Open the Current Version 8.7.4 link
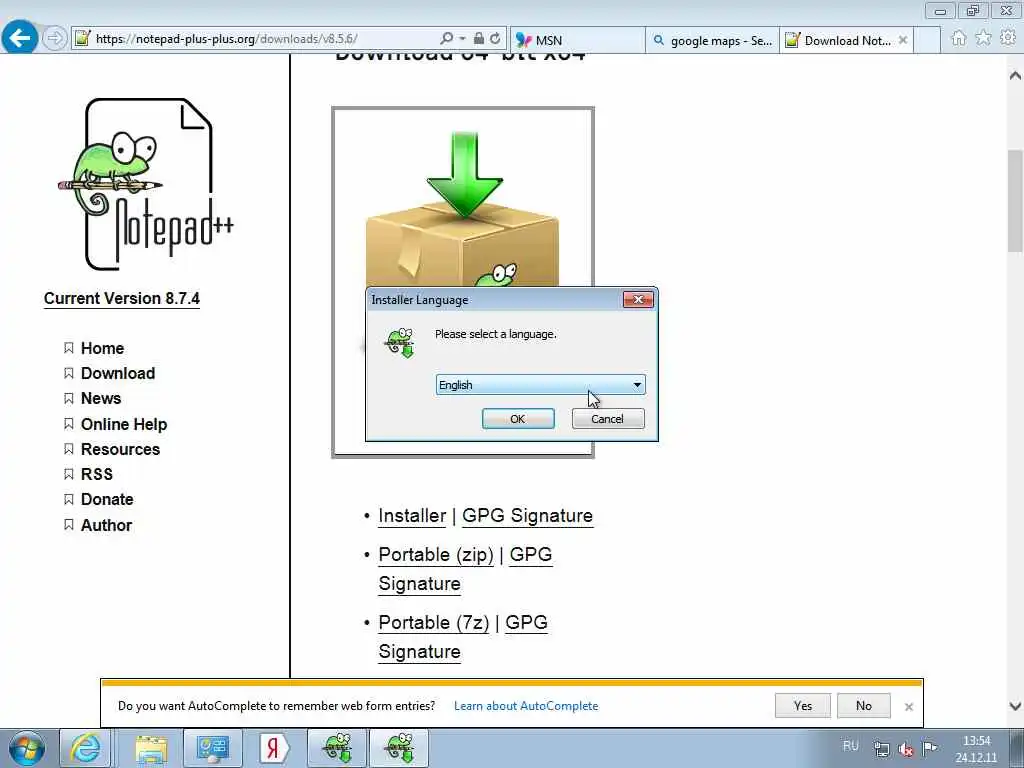1024x768 pixels. tap(121, 298)
